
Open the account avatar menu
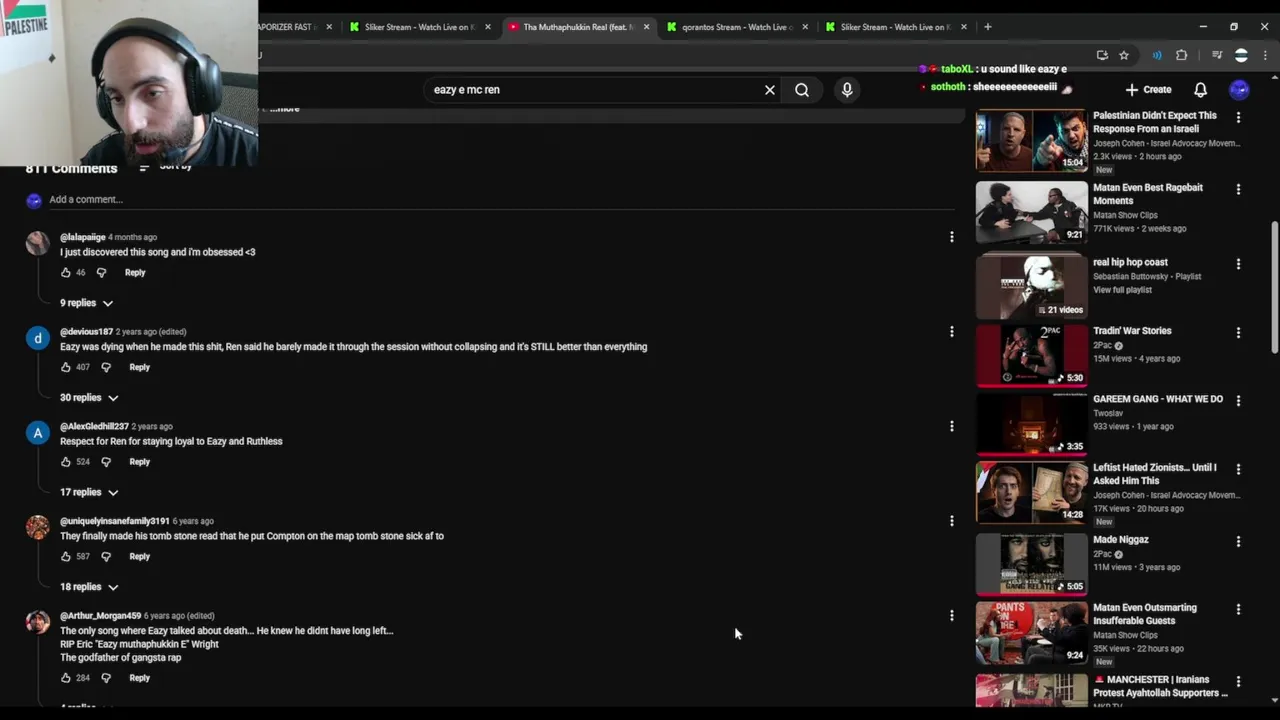click(x=1239, y=90)
